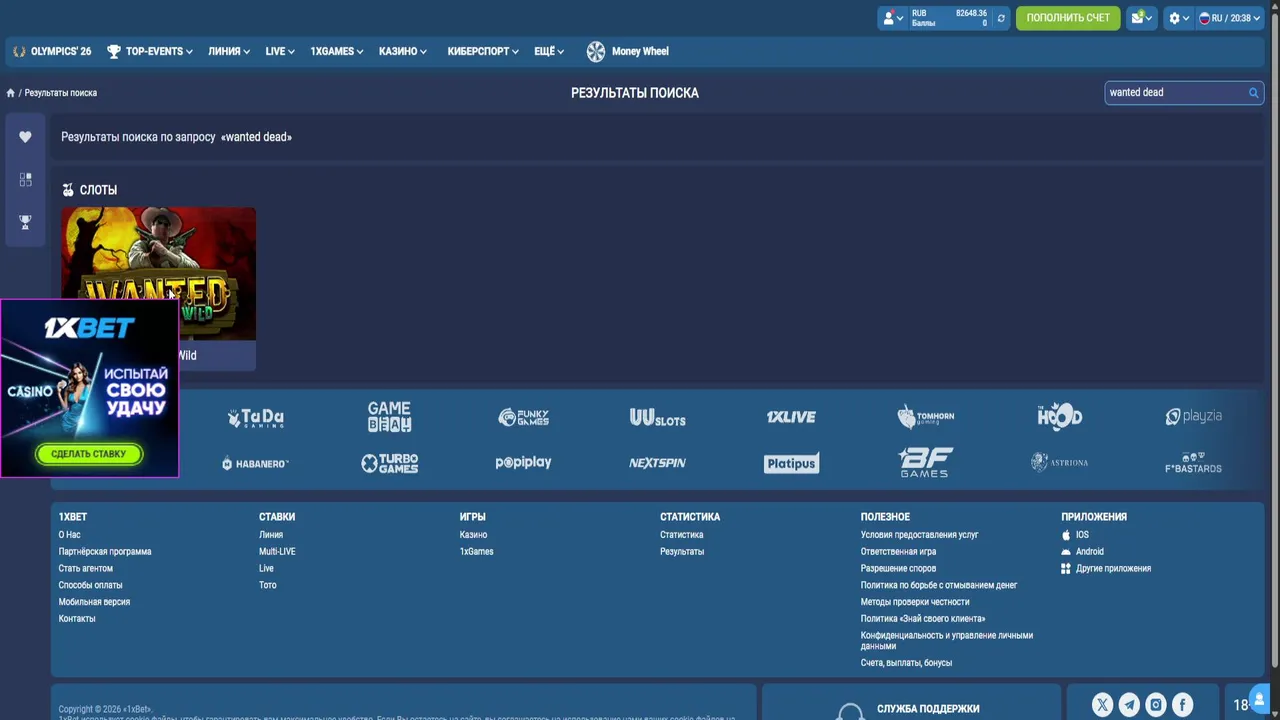The image size is (1280, 720).
Task: Open the Game Beat provider logo
Action: (x=389, y=416)
